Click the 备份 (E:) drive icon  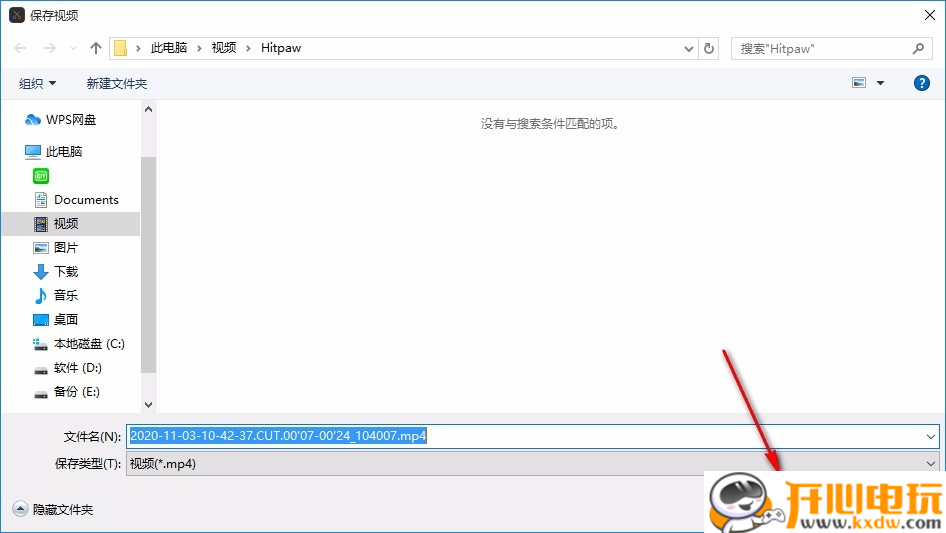[40, 394]
